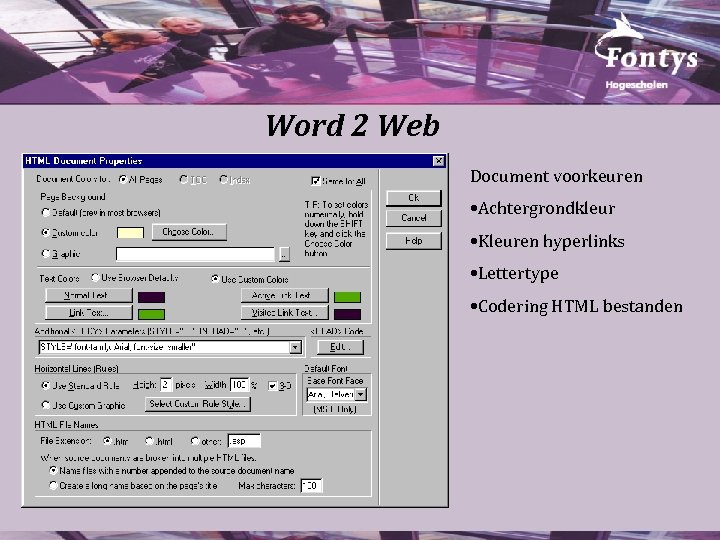Click the Link Text button
This screenshot has height=540, width=720.
point(89,313)
